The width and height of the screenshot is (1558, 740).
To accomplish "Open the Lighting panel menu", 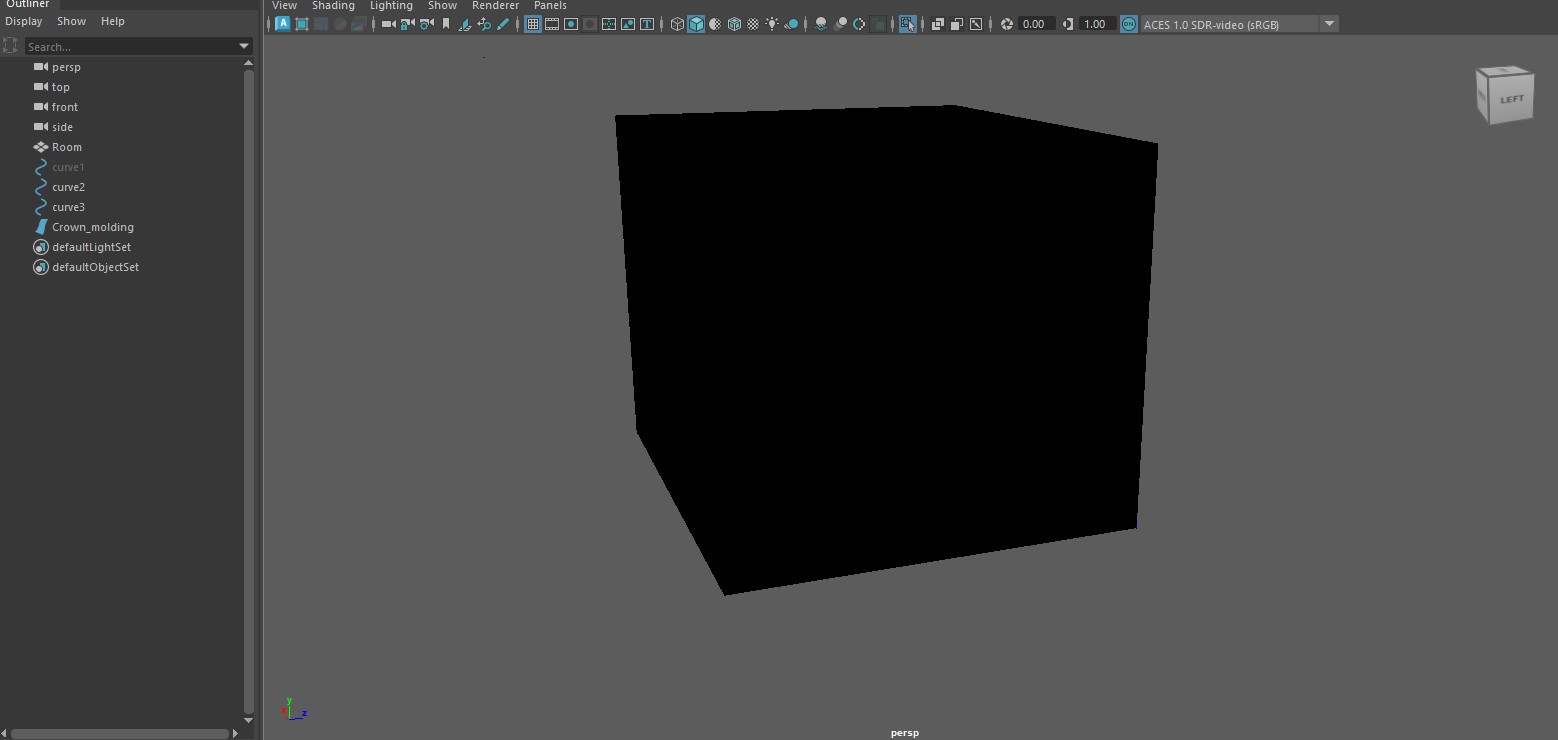I will [391, 6].
